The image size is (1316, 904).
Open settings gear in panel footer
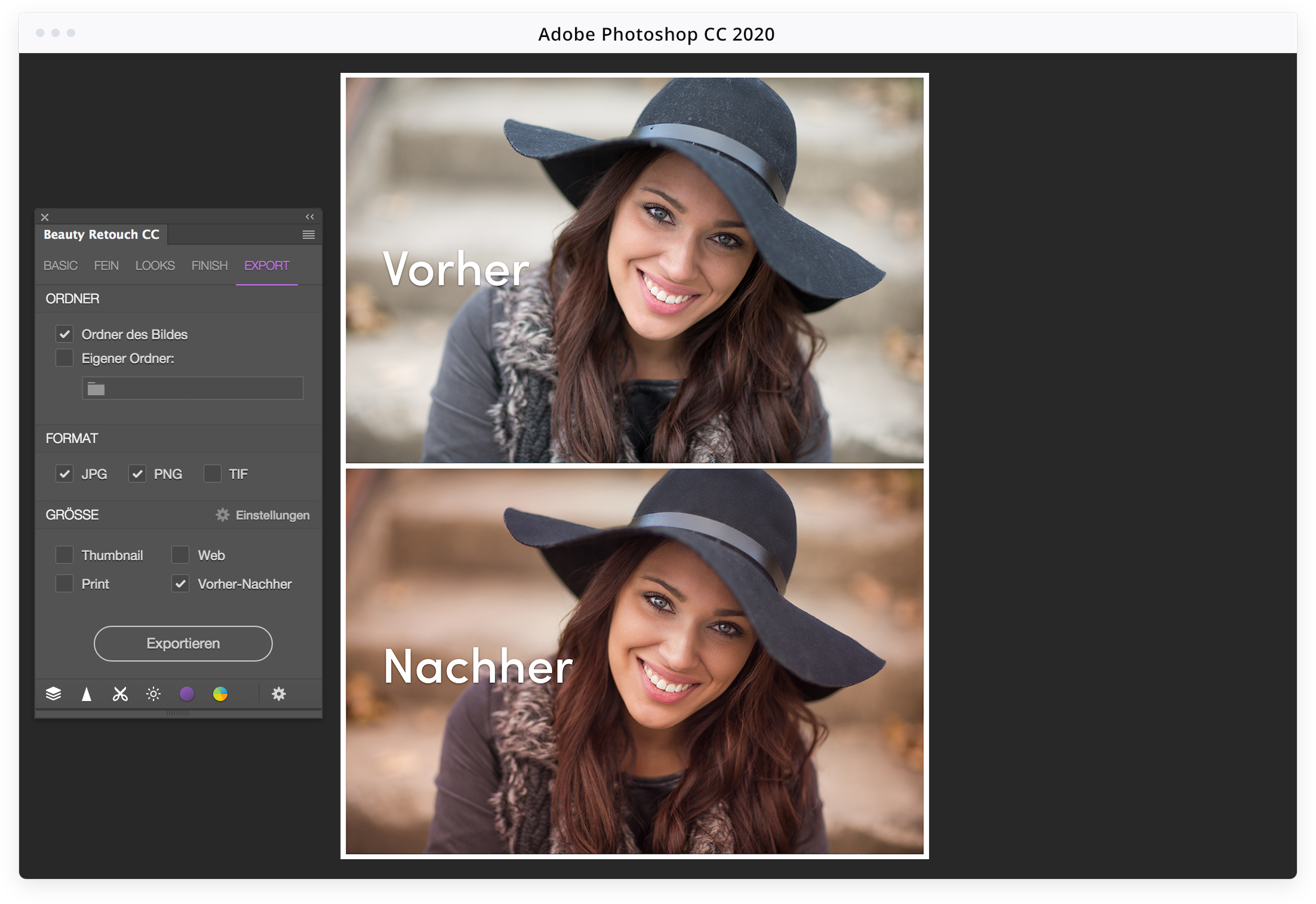click(279, 693)
